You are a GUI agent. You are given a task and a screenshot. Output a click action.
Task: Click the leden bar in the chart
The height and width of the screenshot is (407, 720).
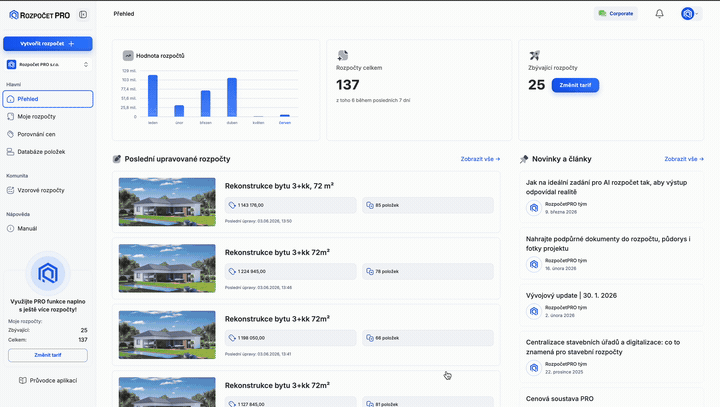(153, 96)
